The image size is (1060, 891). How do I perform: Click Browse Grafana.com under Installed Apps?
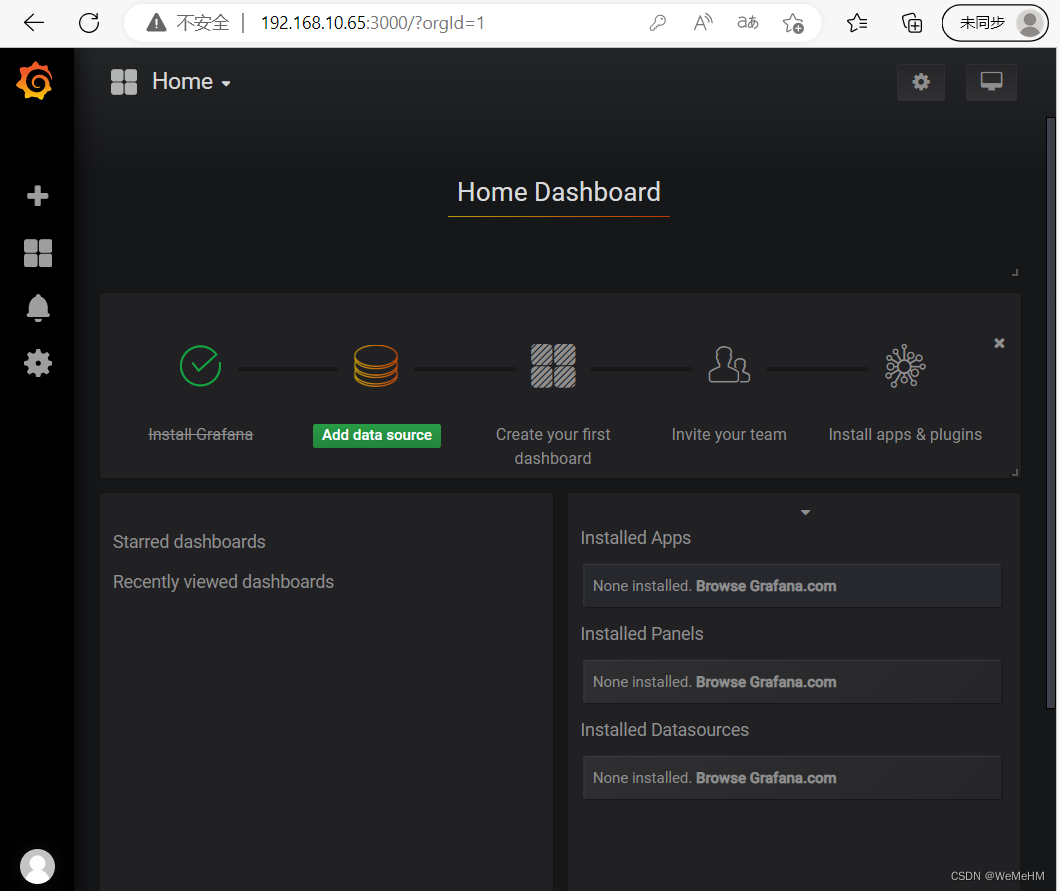pyautogui.click(x=766, y=586)
